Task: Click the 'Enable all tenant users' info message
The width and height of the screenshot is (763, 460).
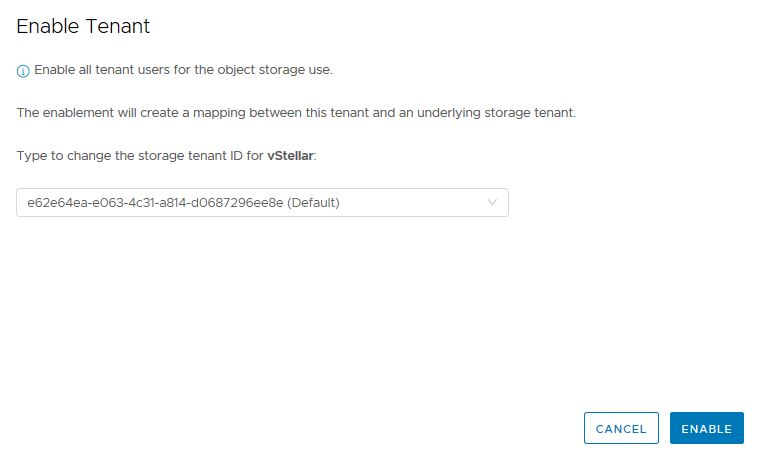Action: click(183, 71)
